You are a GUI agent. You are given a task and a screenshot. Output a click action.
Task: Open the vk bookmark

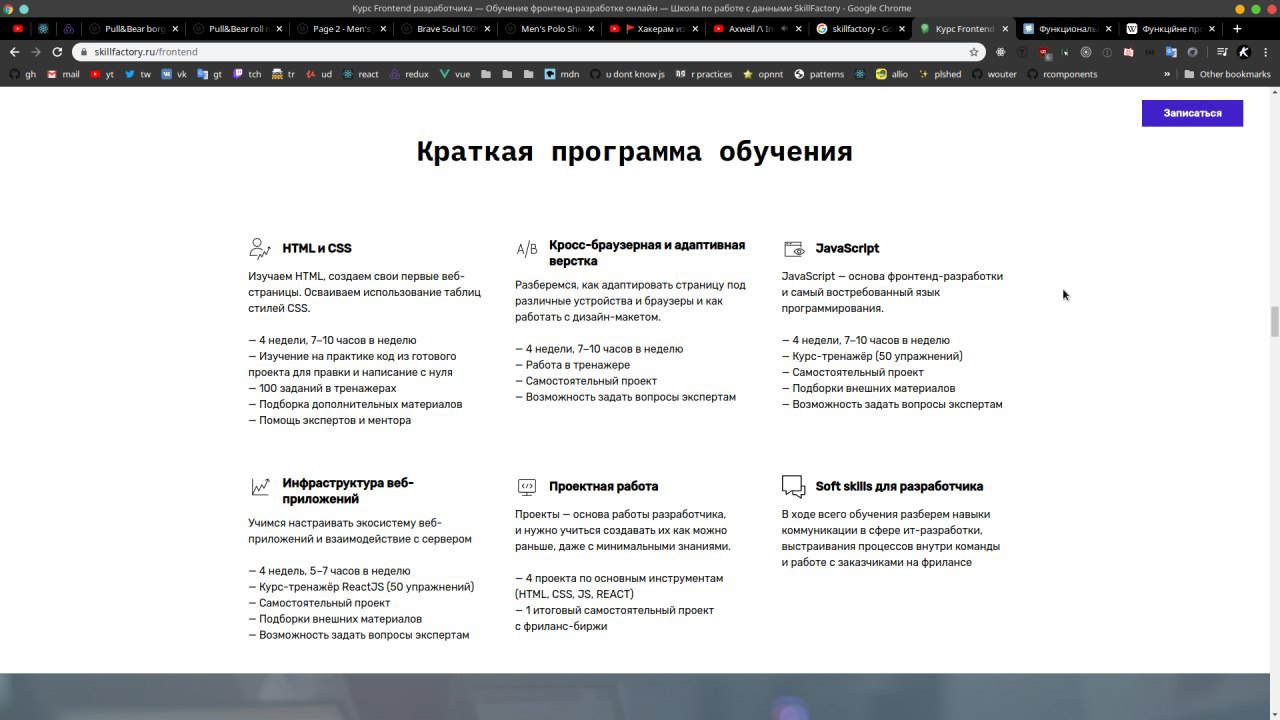(x=174, y=74)
